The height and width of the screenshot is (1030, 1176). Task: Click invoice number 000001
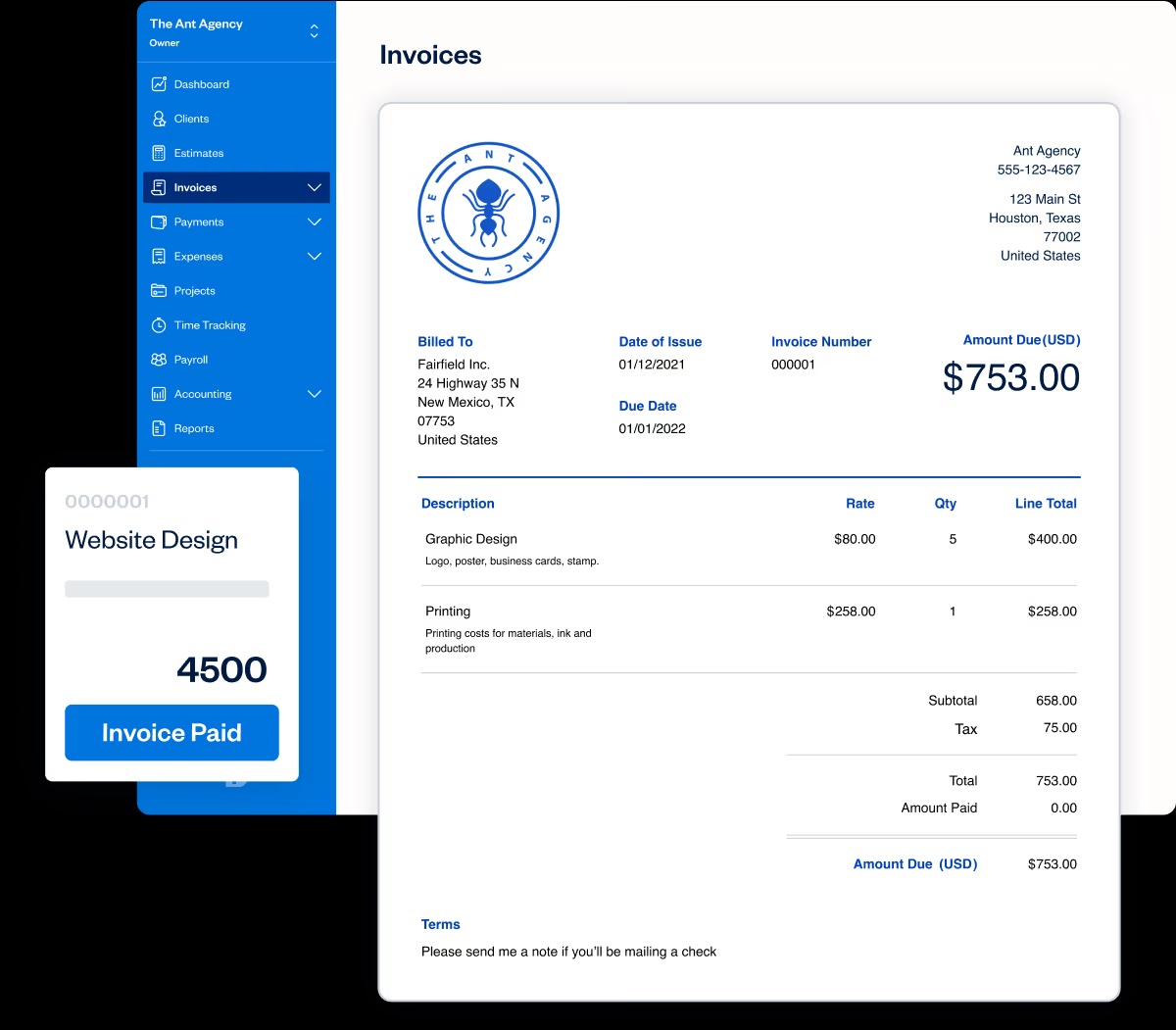point(793,365)
